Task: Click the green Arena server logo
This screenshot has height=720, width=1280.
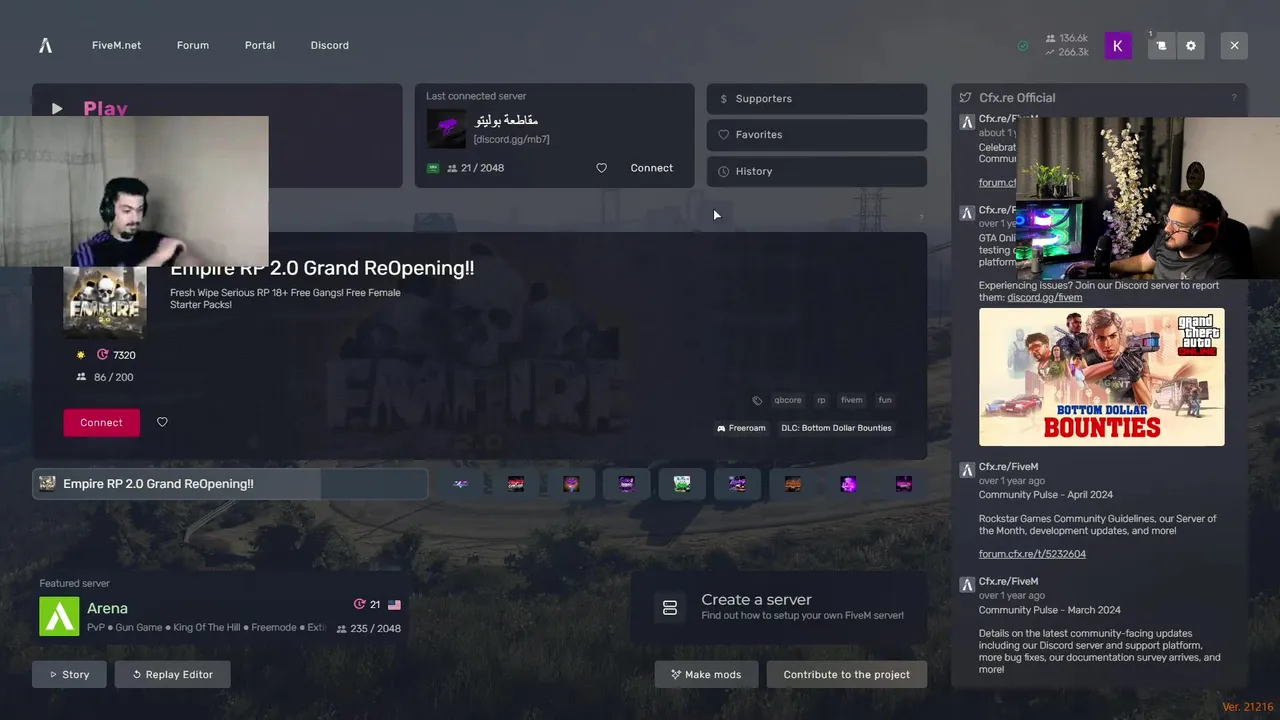Action: [x=59, y=617]
